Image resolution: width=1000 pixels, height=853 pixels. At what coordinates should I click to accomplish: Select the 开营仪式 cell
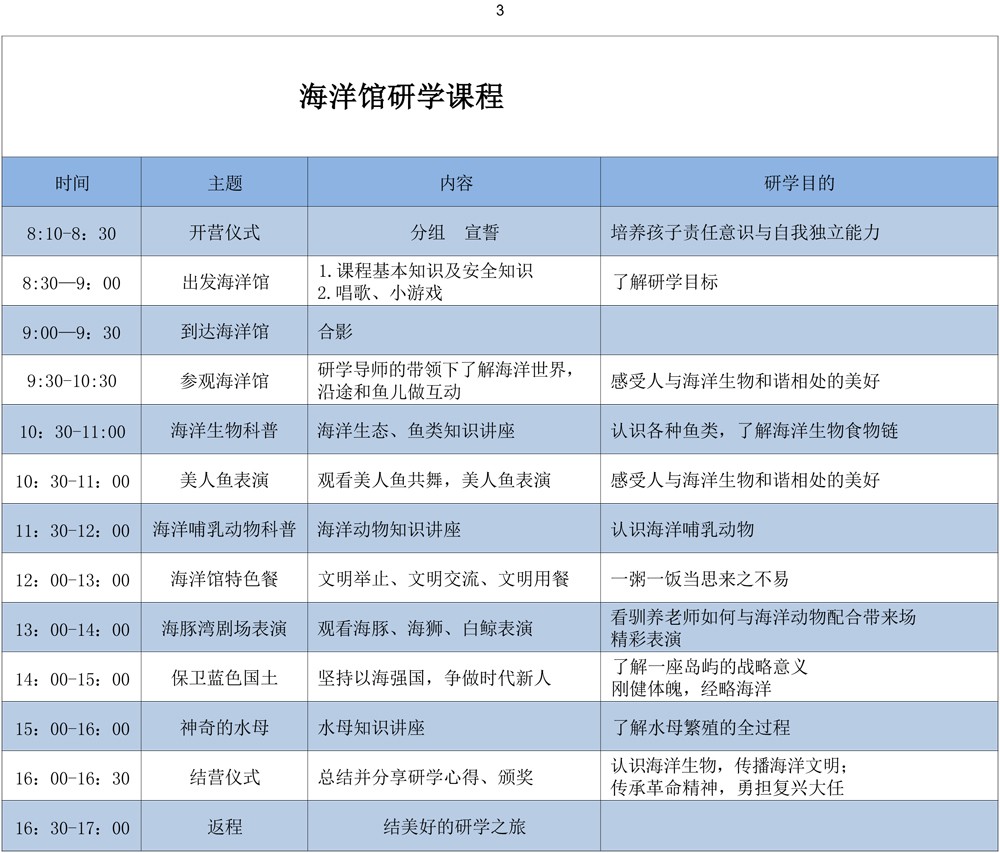[x=225, y=233]
